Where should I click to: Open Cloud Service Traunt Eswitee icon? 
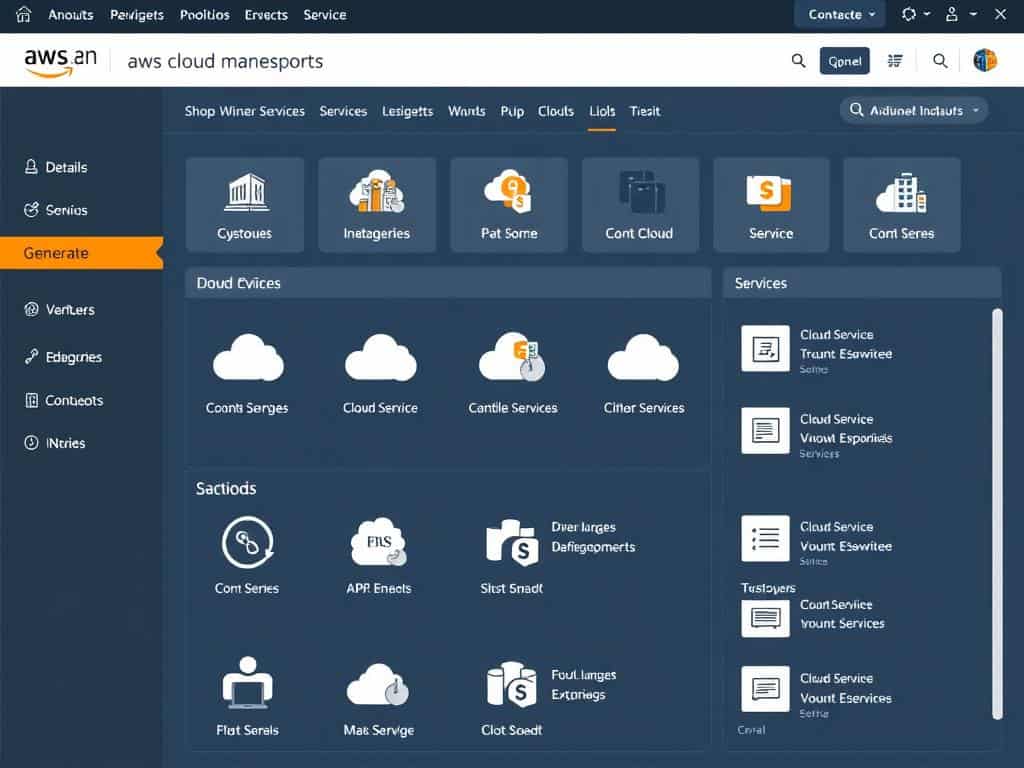(x=765, y=349)
